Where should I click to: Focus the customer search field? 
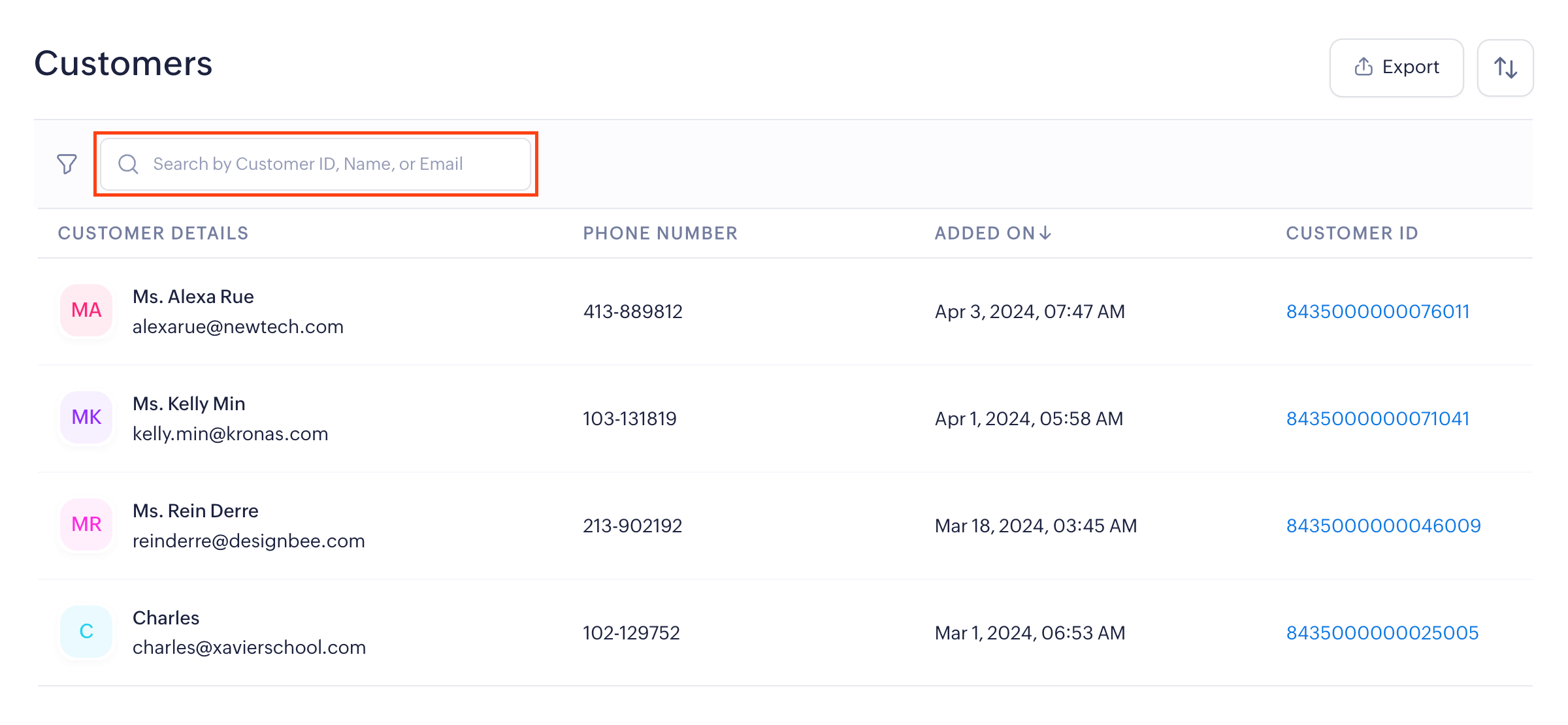click(x=327, y=164)
